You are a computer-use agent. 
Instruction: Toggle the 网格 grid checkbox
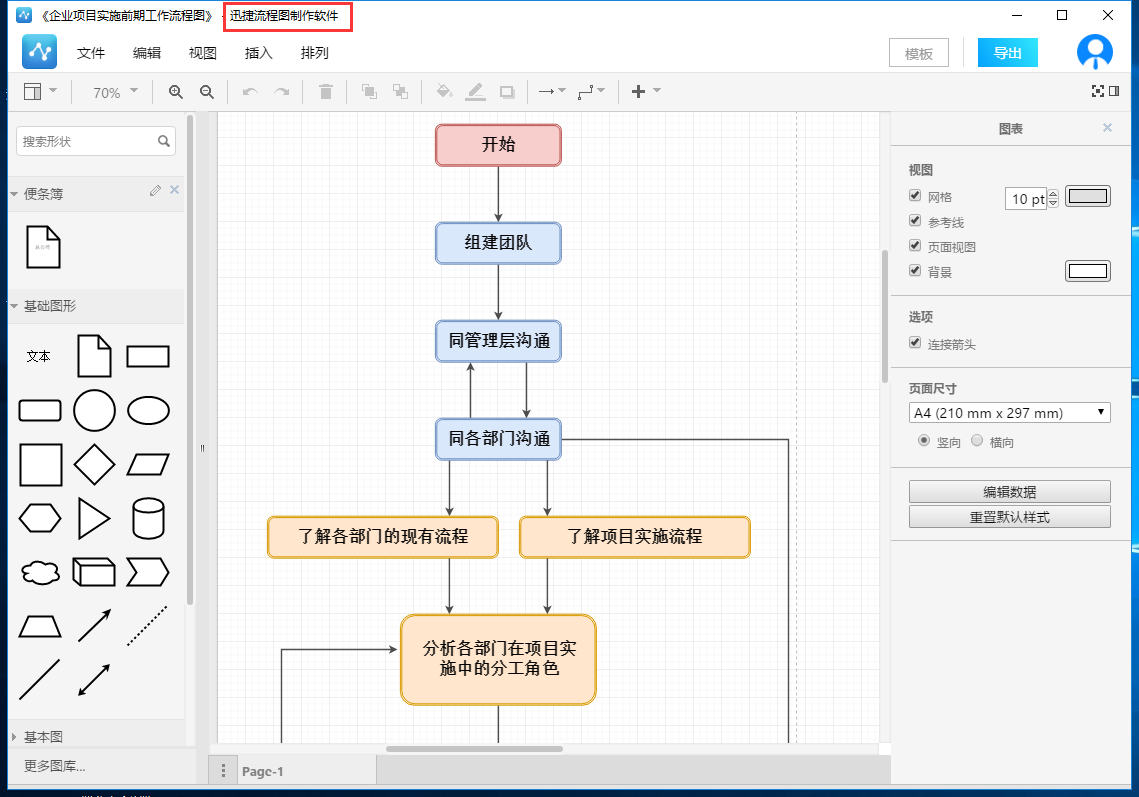[915, 196]
